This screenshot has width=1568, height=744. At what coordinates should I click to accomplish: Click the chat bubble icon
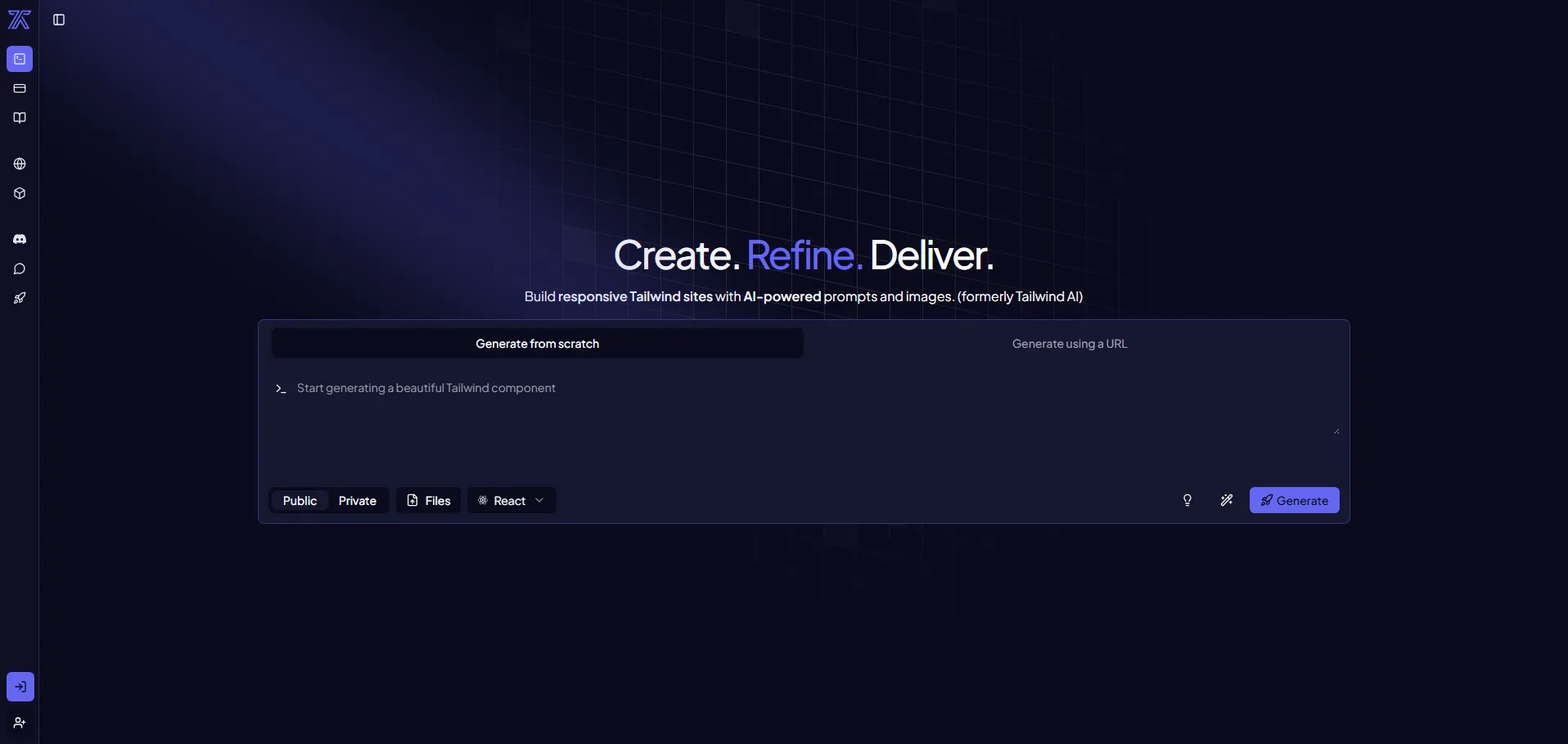pos(20,268)
